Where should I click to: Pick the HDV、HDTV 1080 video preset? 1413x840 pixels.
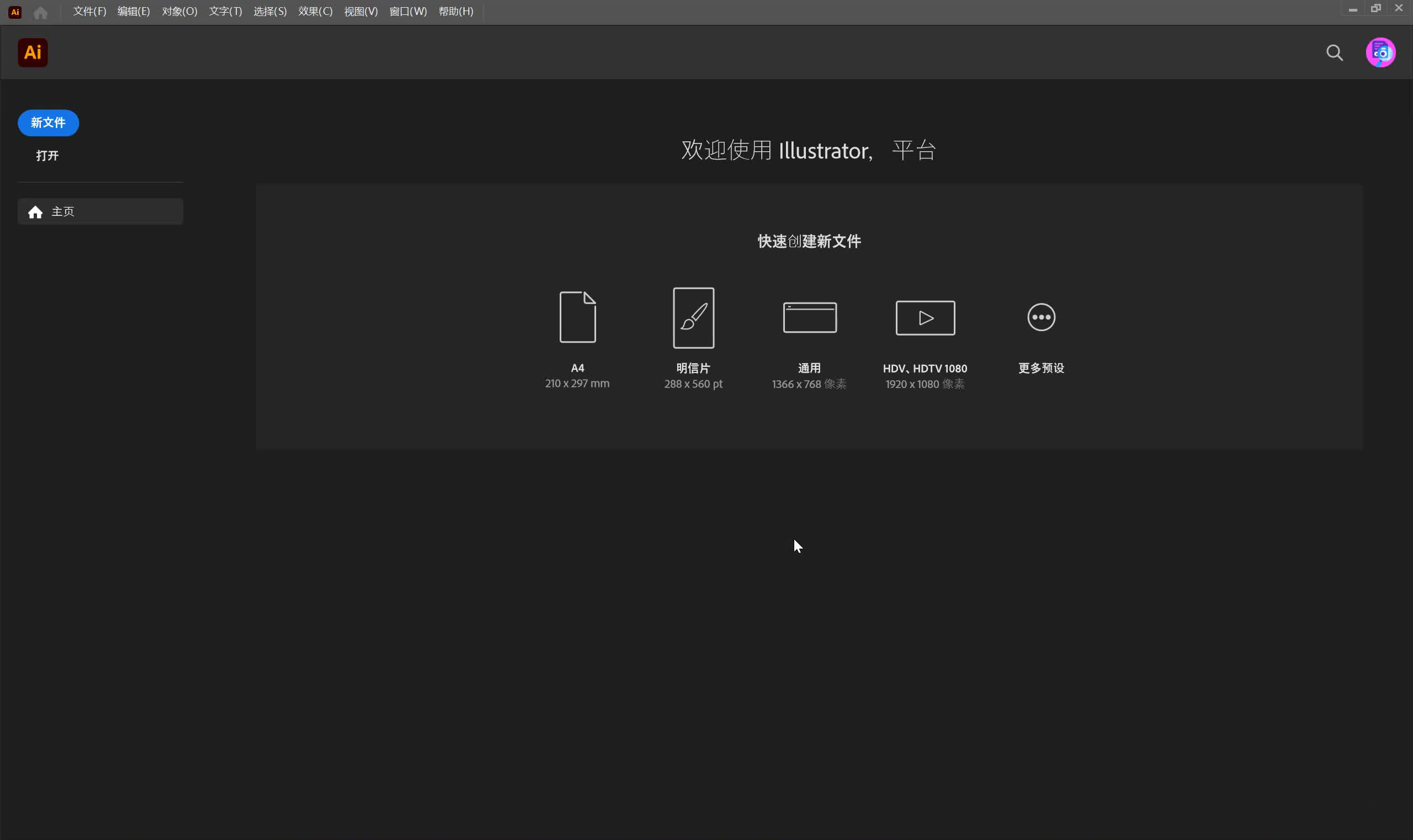(925, 317)
